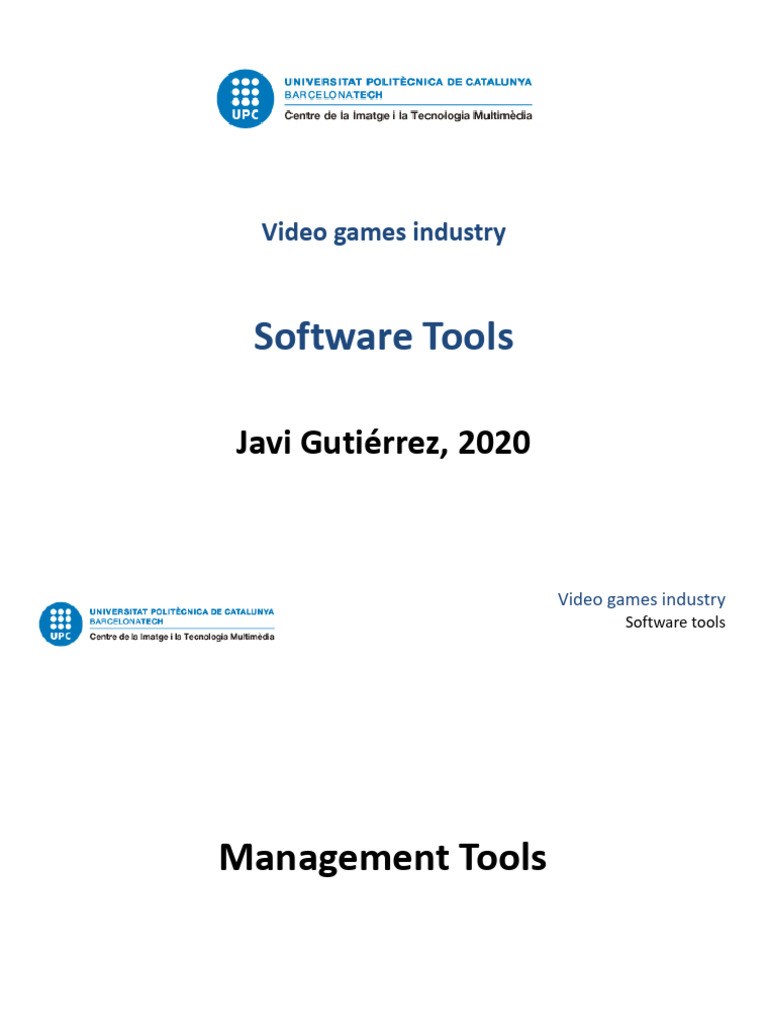Click 'Centre de la Imatge' text on the second slide
768x1024 pixels.
(129, 637)
